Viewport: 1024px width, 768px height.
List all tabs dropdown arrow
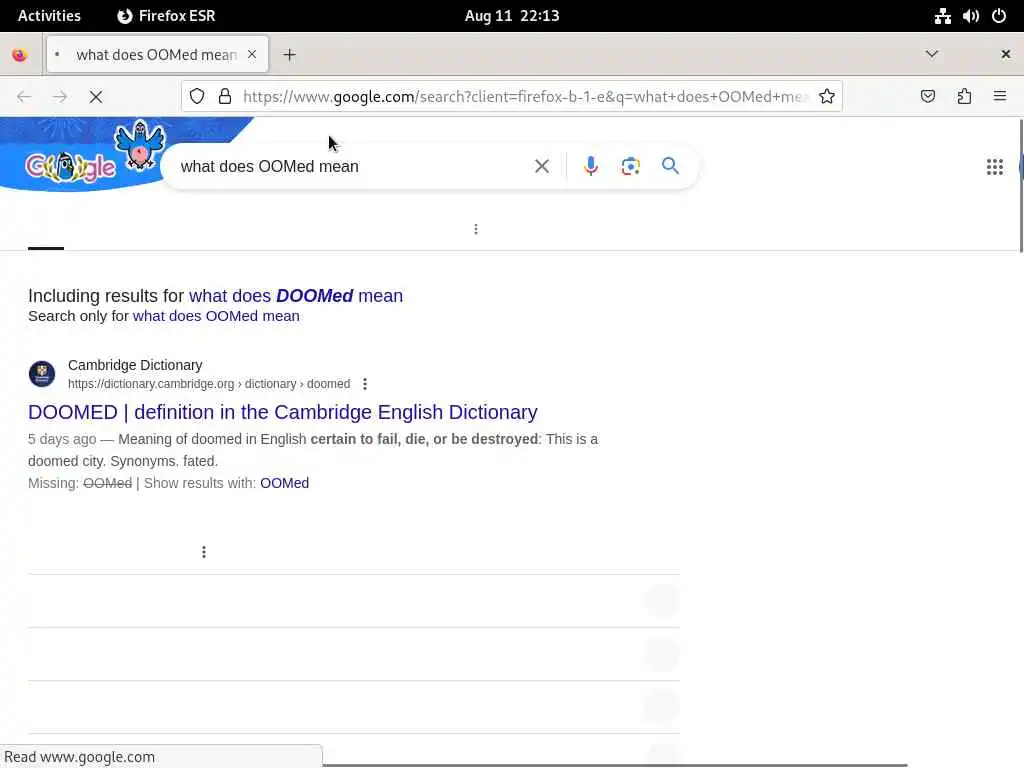[x=932, y=54]
